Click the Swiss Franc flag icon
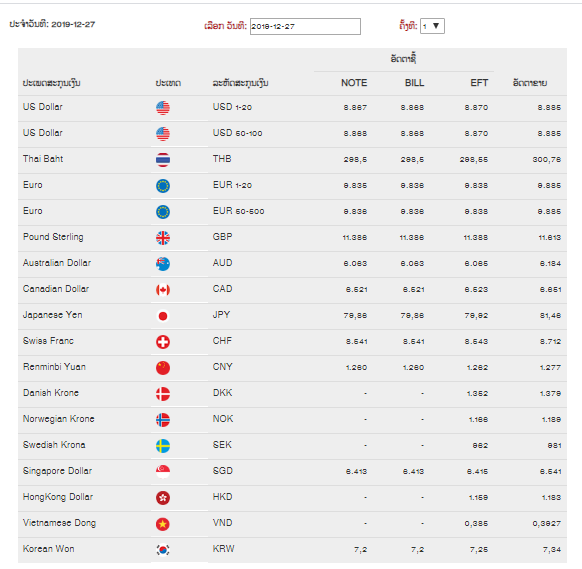Screen dimensions: 582x569 point(163,342)
